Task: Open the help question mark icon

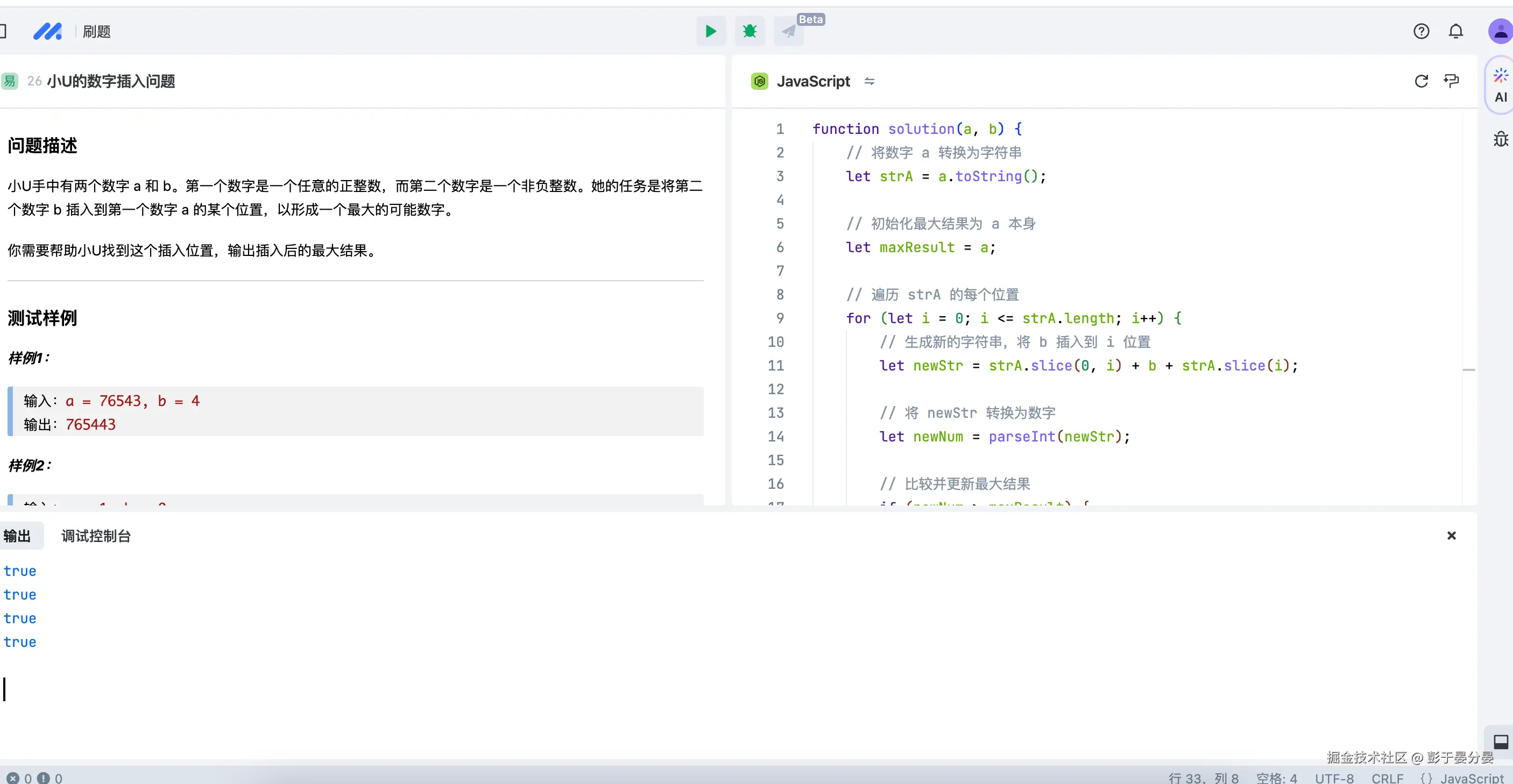Action: pos(1421,31)
